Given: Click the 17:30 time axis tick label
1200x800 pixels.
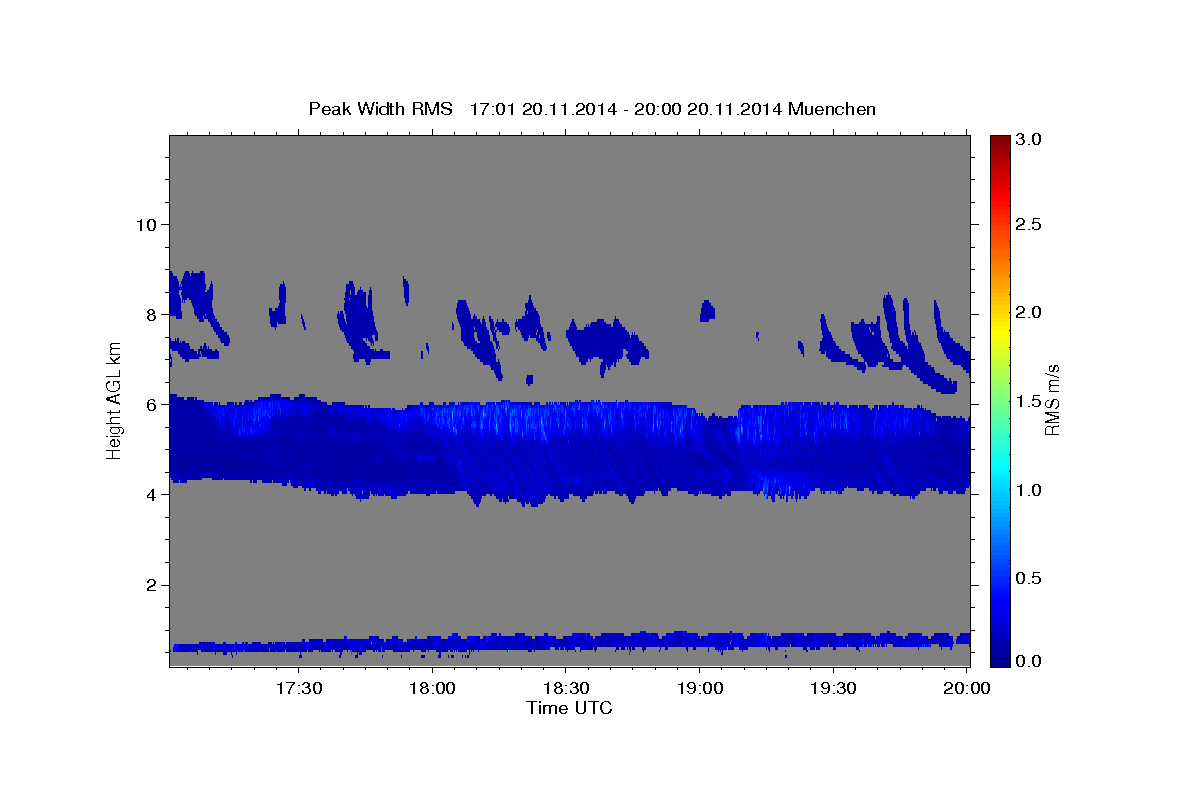Looking at the screenshot, I should tap(299, 689).
